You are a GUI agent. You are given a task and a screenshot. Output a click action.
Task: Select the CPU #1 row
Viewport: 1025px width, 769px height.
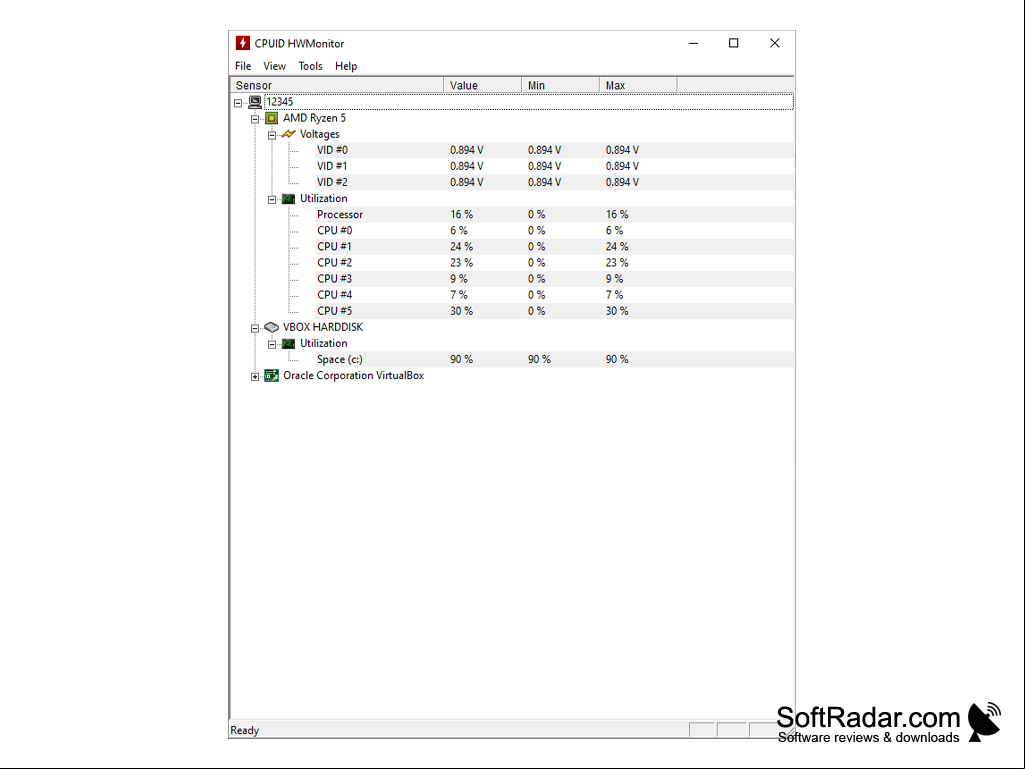[x=554, y=247]
